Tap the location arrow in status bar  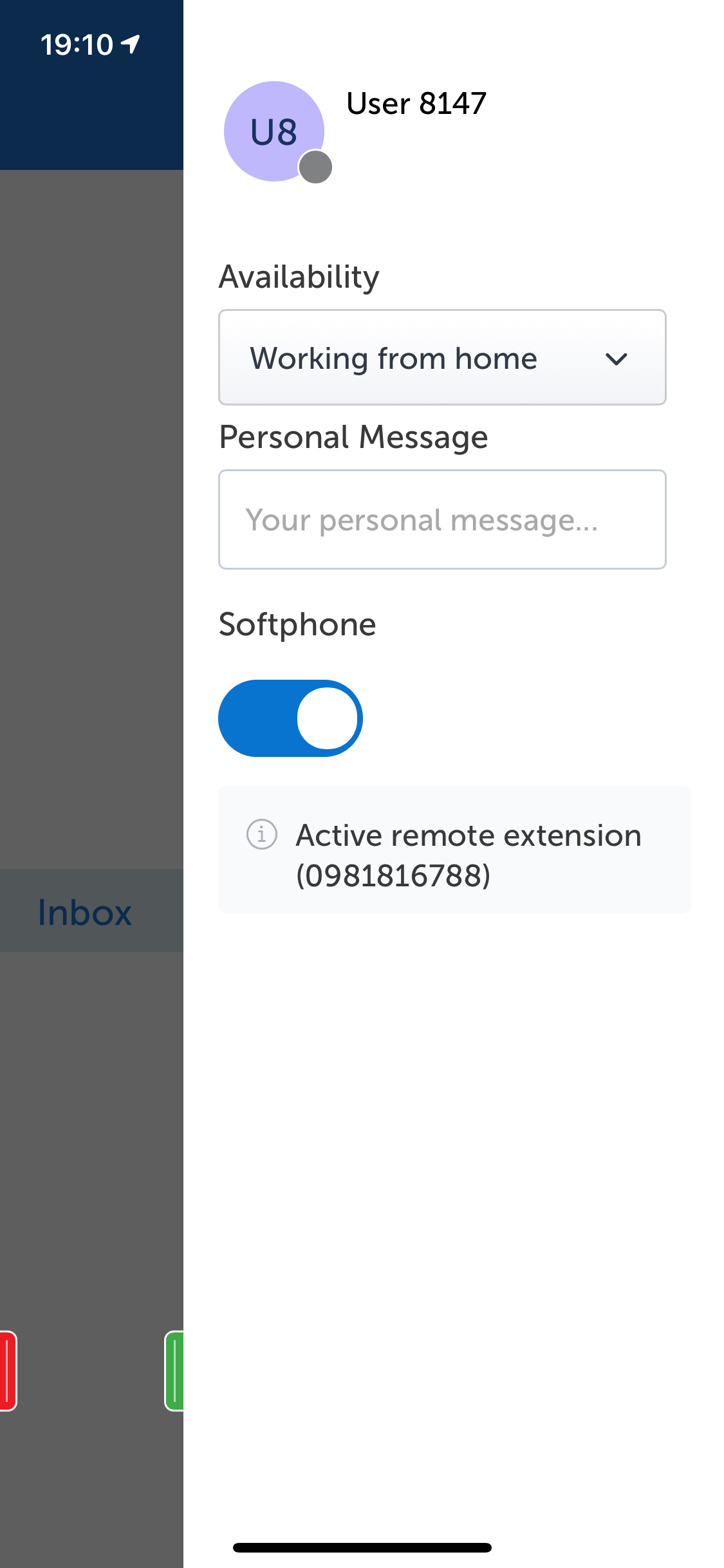pyautogui.click(x=131, y=44)
